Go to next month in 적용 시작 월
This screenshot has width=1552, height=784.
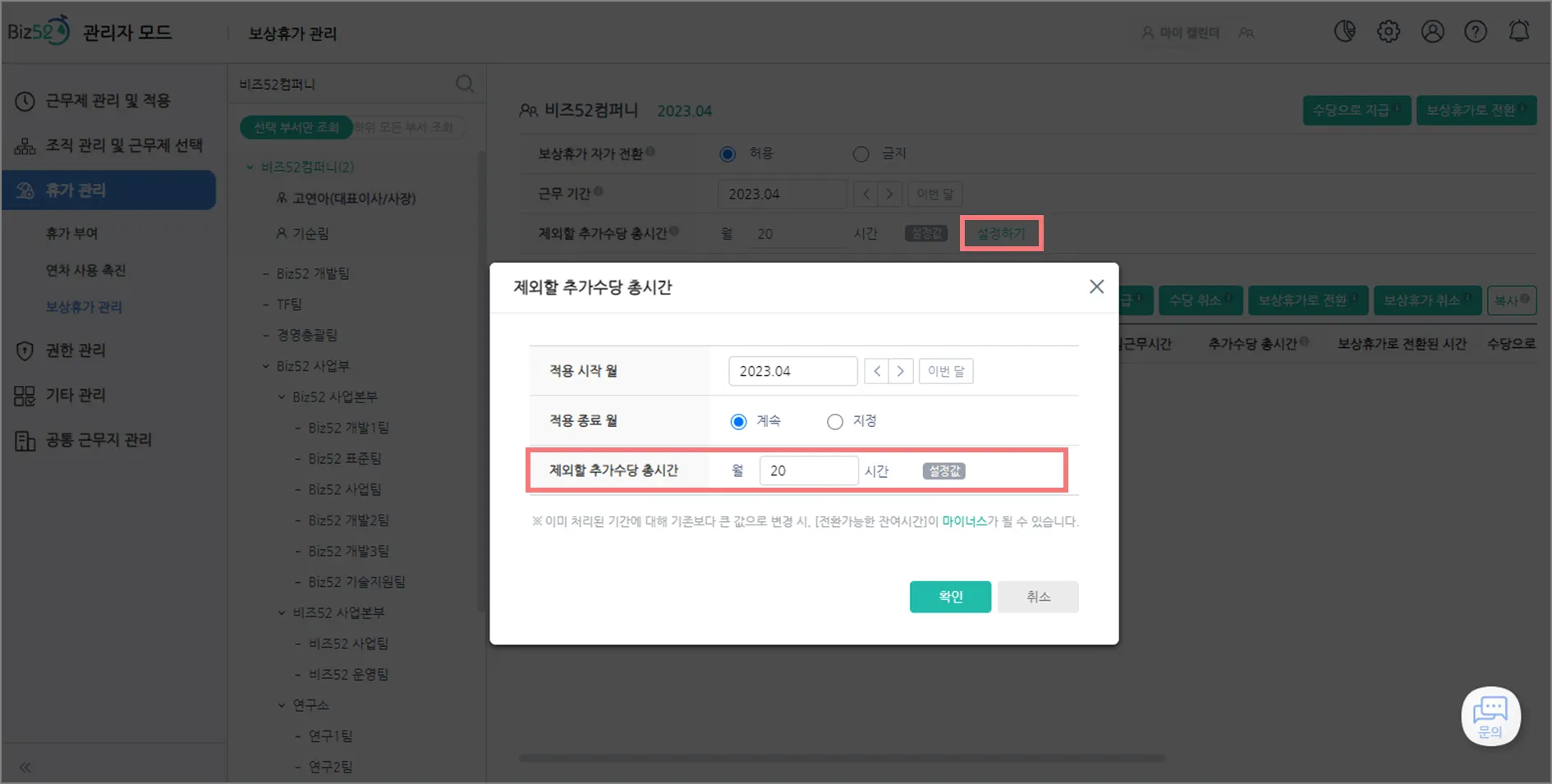click(901, 371)
